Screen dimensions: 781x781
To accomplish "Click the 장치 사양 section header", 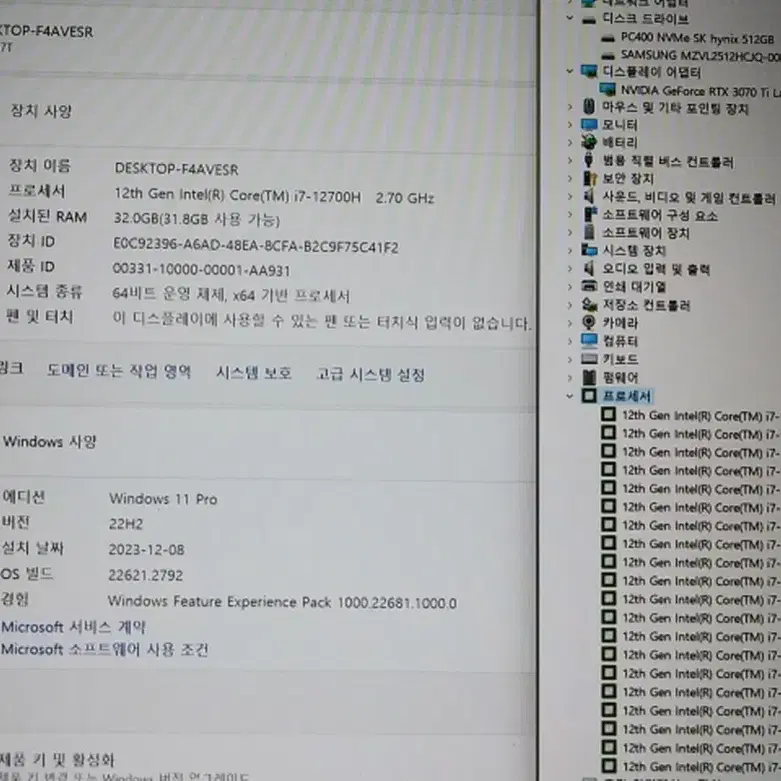I will point(41,111).
